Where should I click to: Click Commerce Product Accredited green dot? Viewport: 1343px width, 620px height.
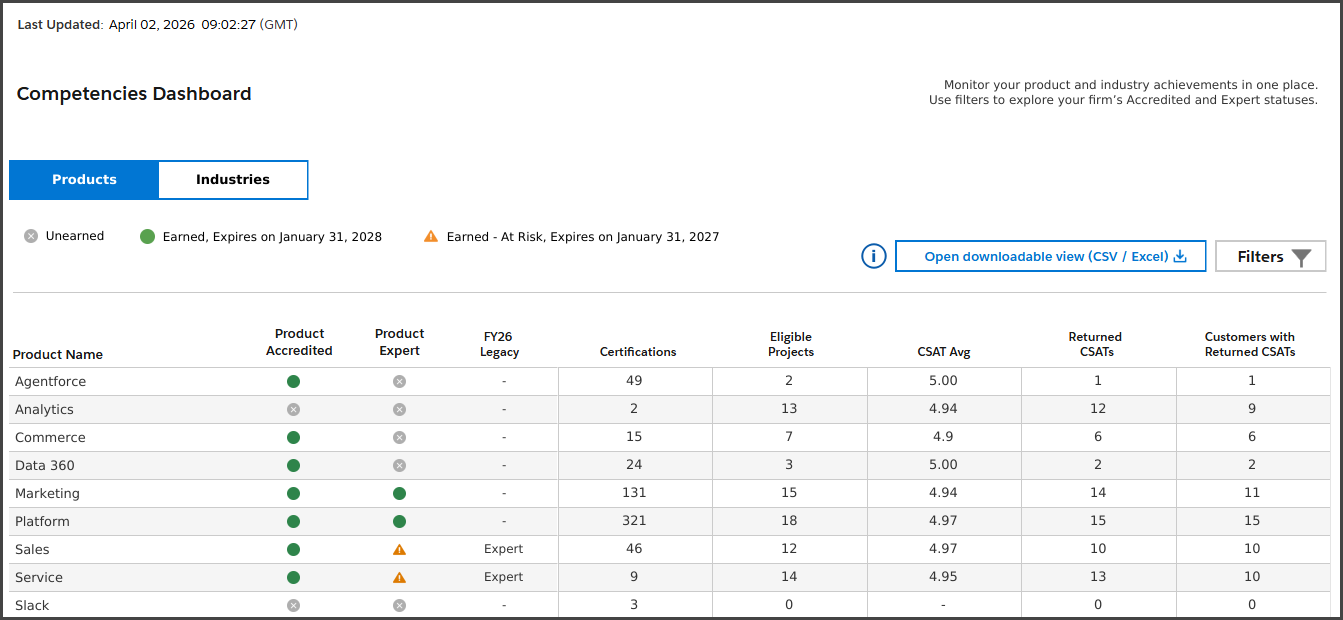click(293, 437)
